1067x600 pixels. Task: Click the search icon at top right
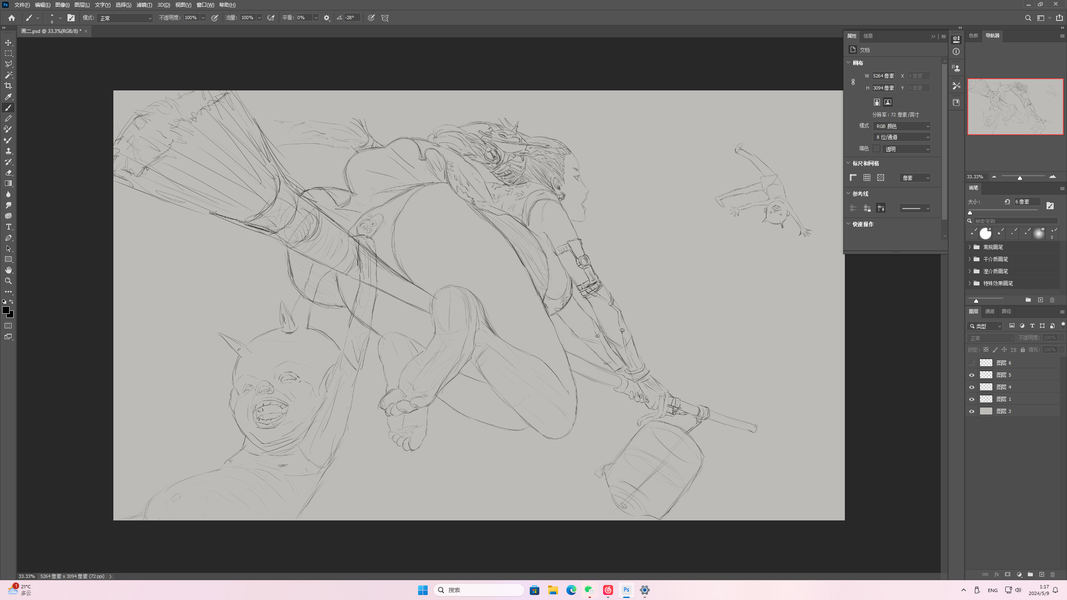pyautogui.click(x=1028, y=18)
